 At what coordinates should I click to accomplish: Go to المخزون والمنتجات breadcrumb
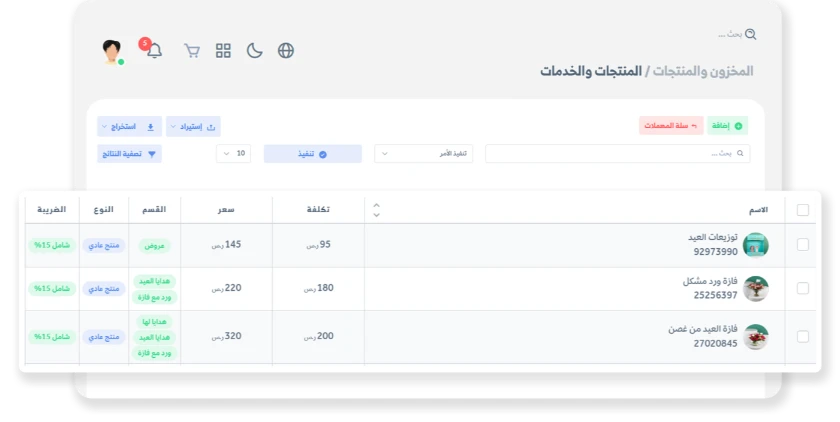[x=705, y=71]
